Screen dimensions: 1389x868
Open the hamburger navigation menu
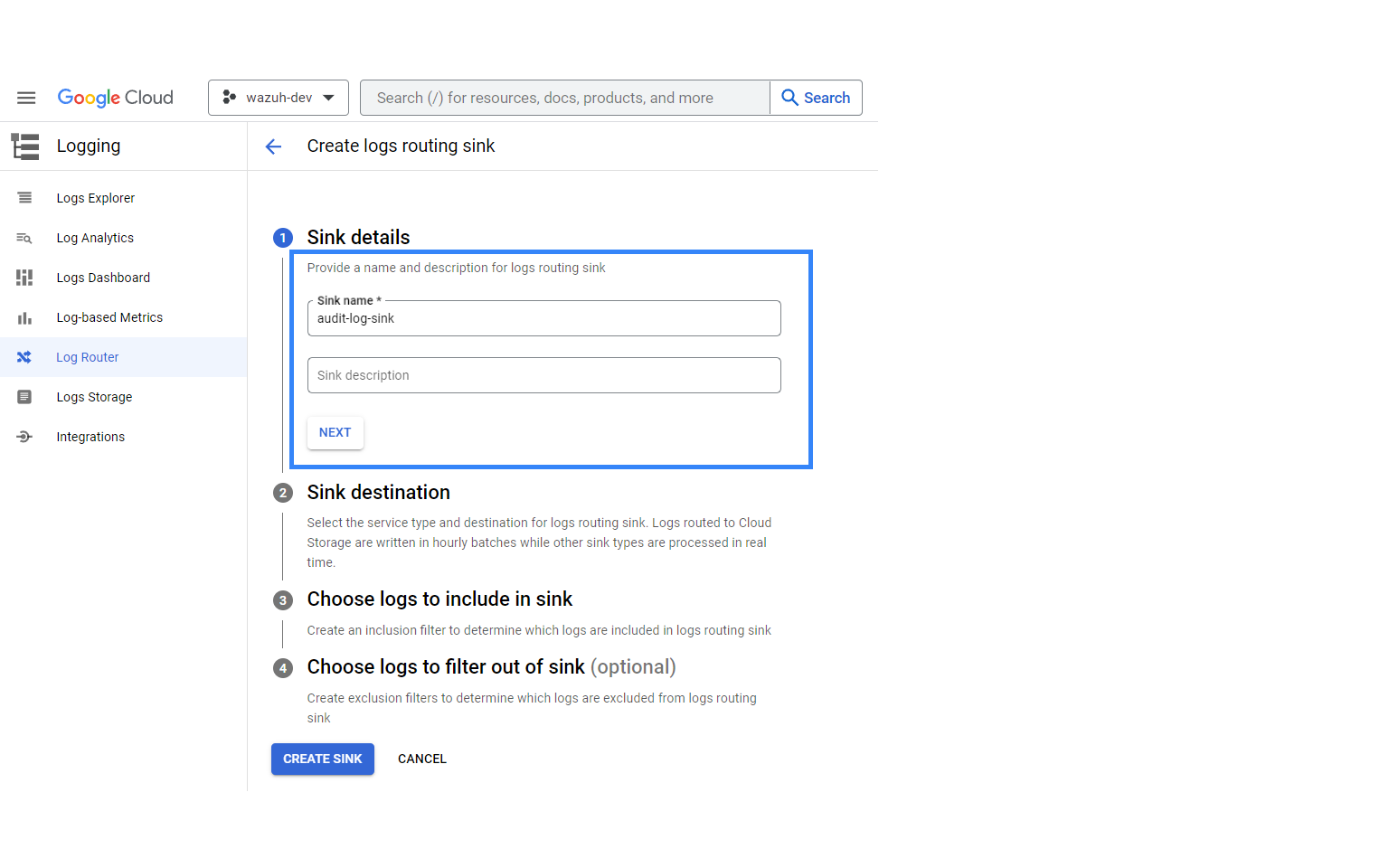click(26, 98)
